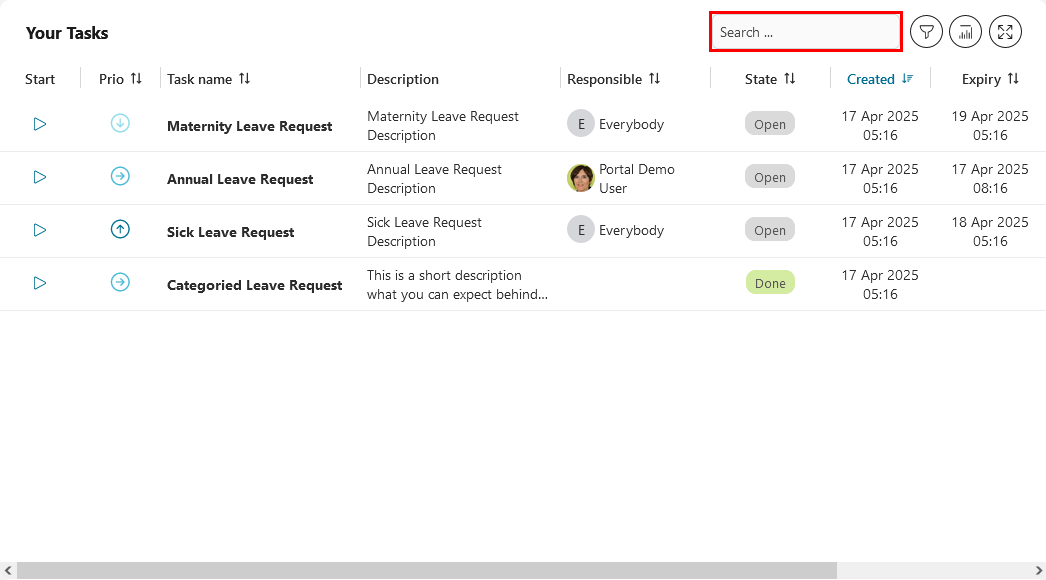Click the Prio column header label

111,79
